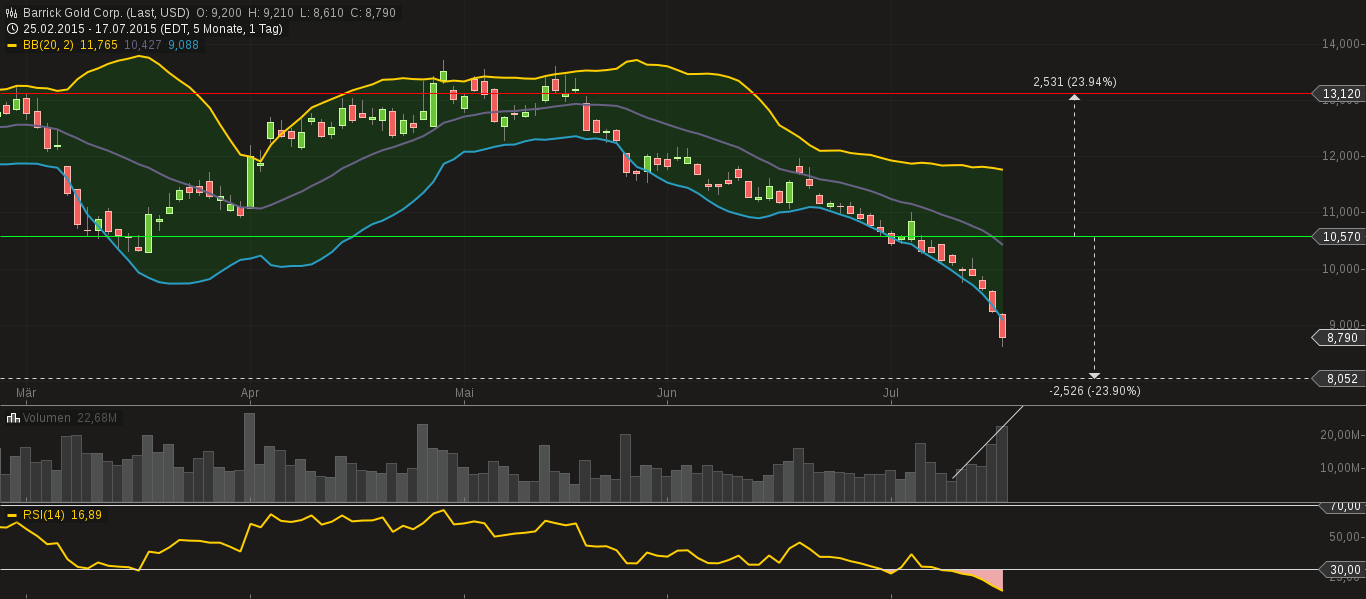The image size is (1366, 599).
Task: Click the -2,526 (-23.90%) annotation text
Action: pyautogui.click(x=1094, y=391)
